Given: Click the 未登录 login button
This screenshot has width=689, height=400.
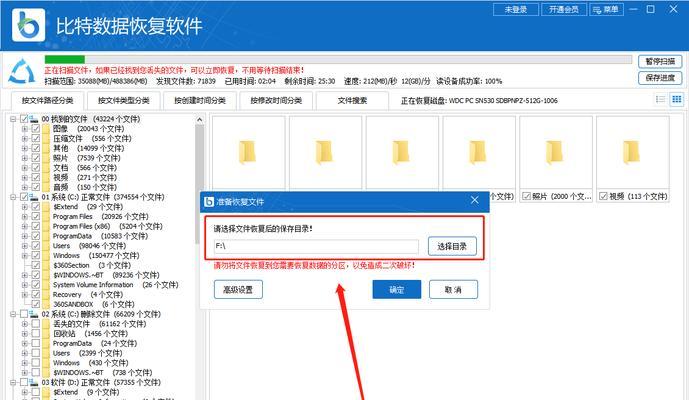Looking at the screenshot, I should click(516, 10).
